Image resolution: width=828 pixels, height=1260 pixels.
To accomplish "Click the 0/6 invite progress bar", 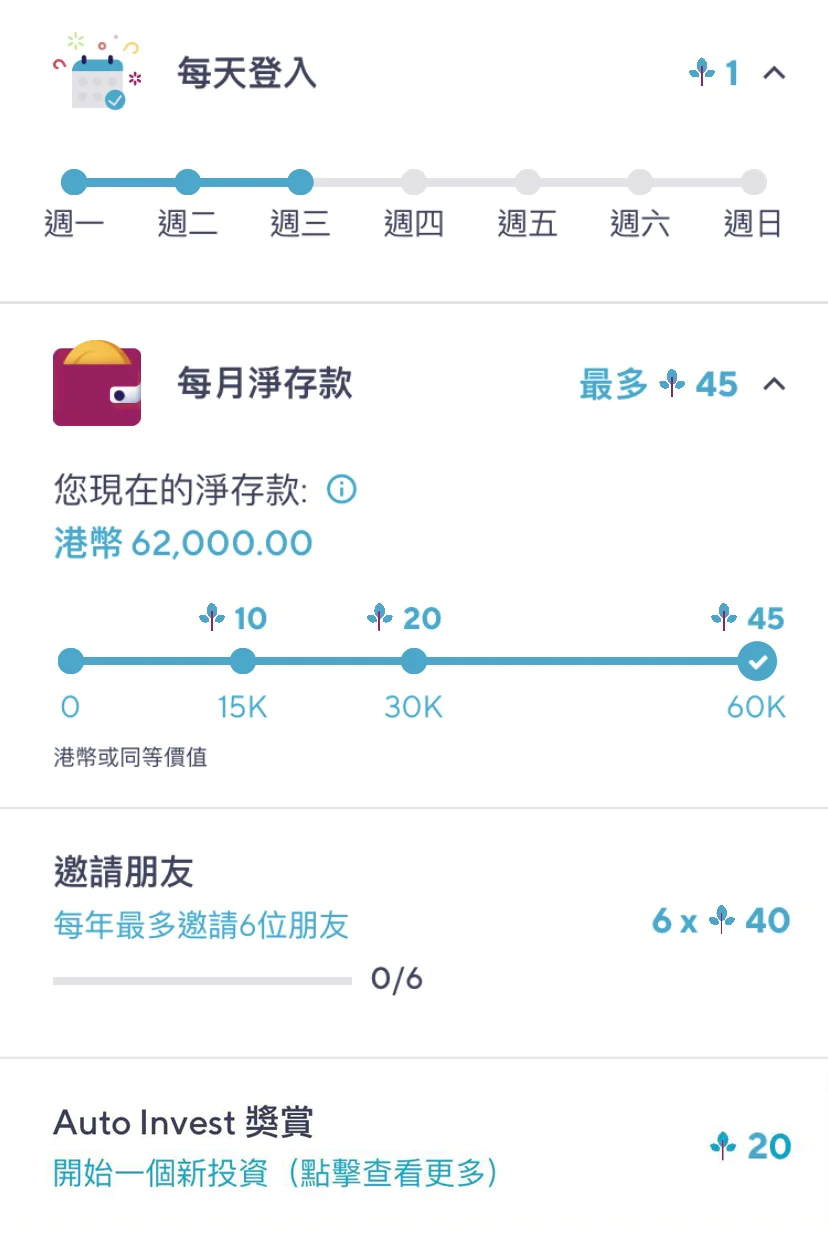I will [x=202, y=981].
